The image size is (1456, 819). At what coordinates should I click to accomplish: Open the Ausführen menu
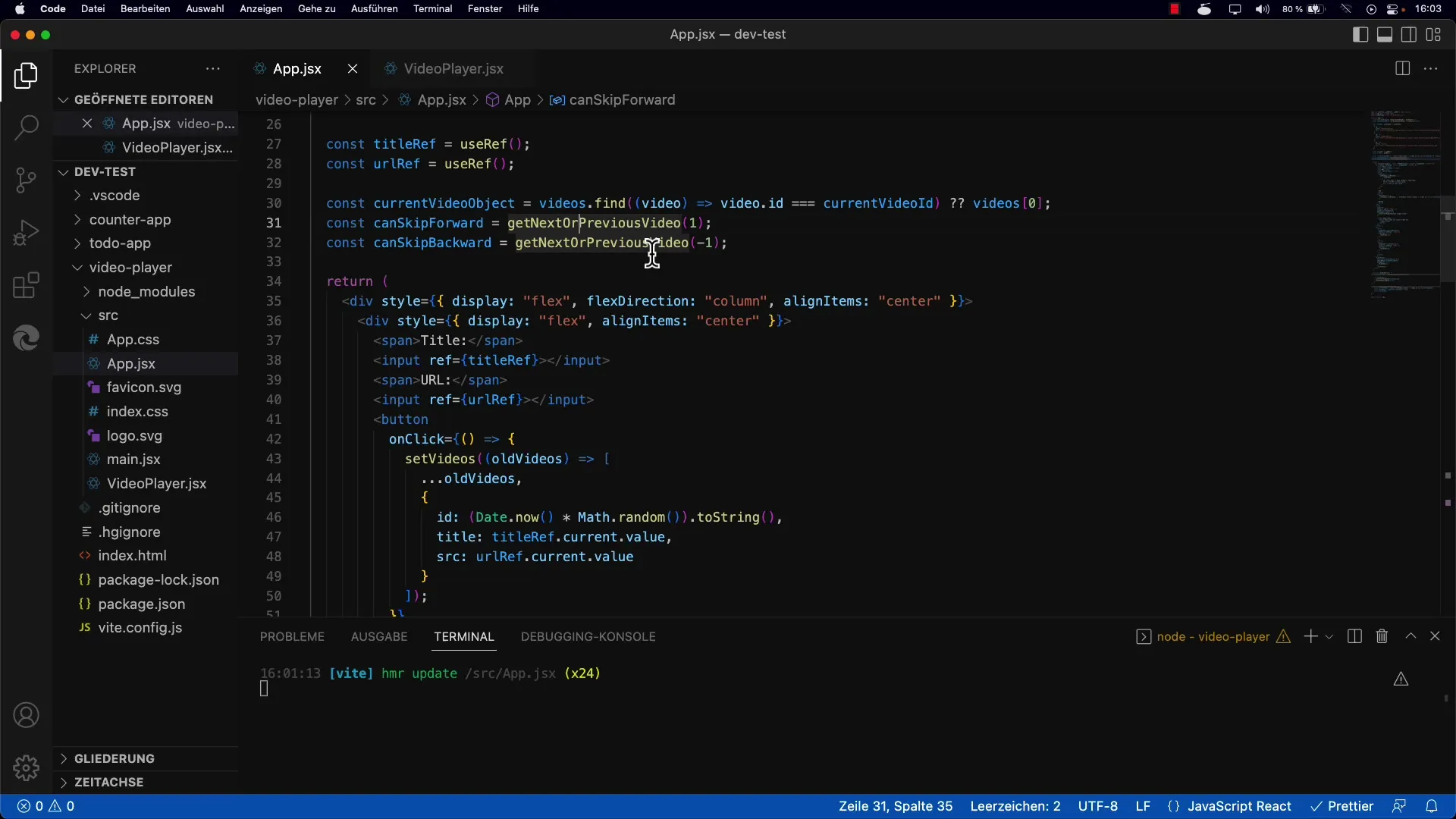[374, 8]
